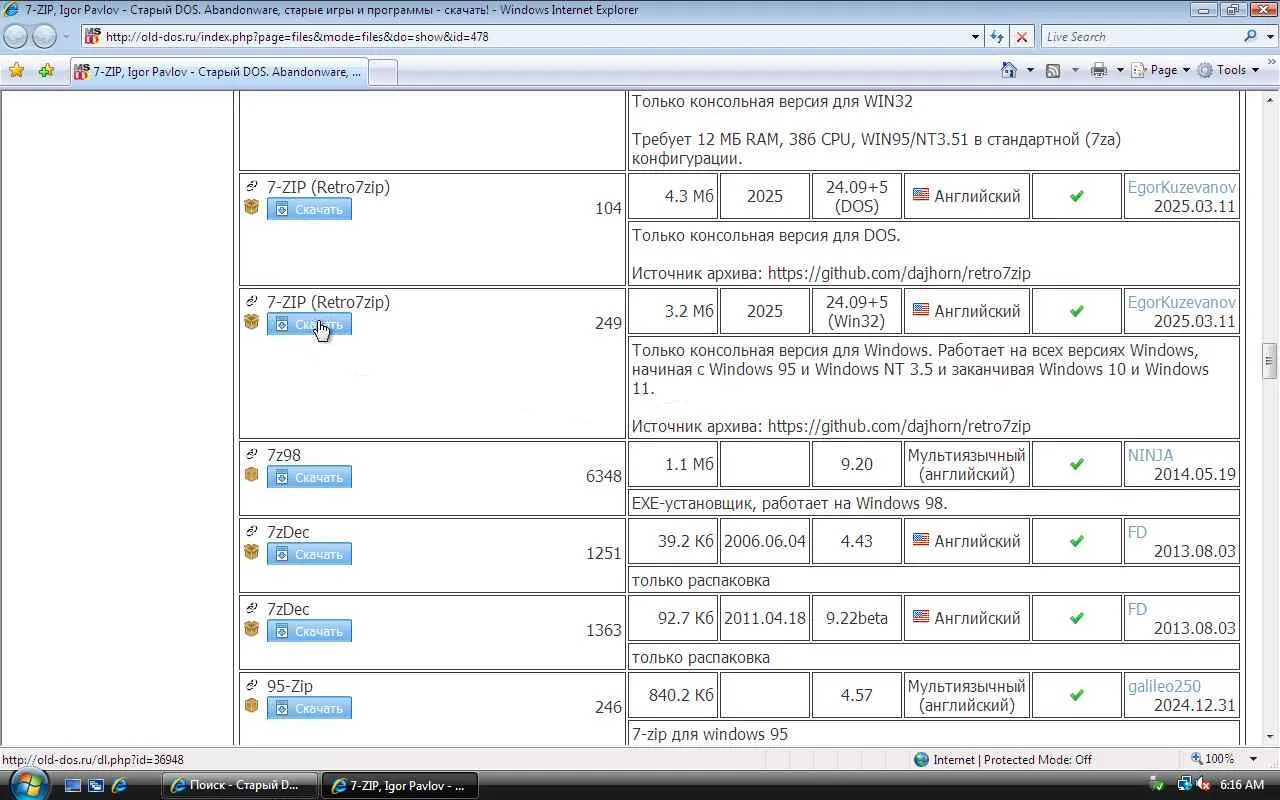Click the muted volume tray icon
This screenshot has height=800, width=1280.
[x=1204, y=785]
